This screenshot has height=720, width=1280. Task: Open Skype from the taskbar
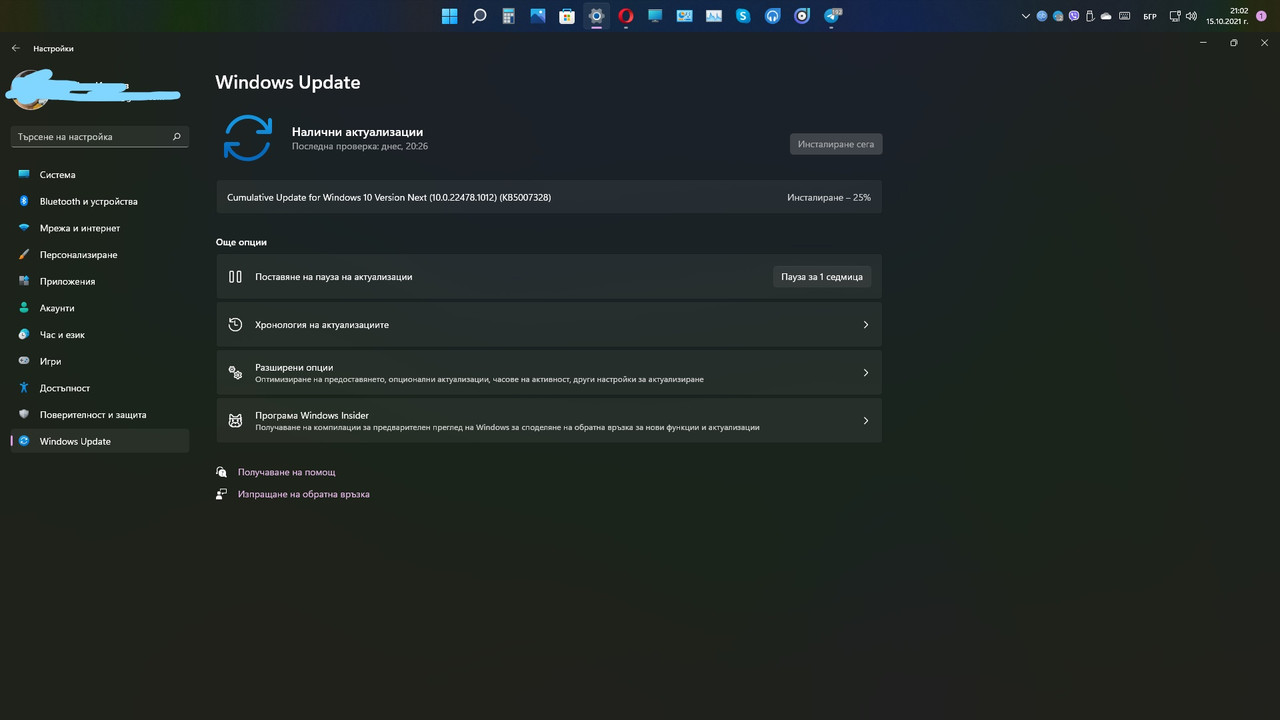[x=743, y=16]
